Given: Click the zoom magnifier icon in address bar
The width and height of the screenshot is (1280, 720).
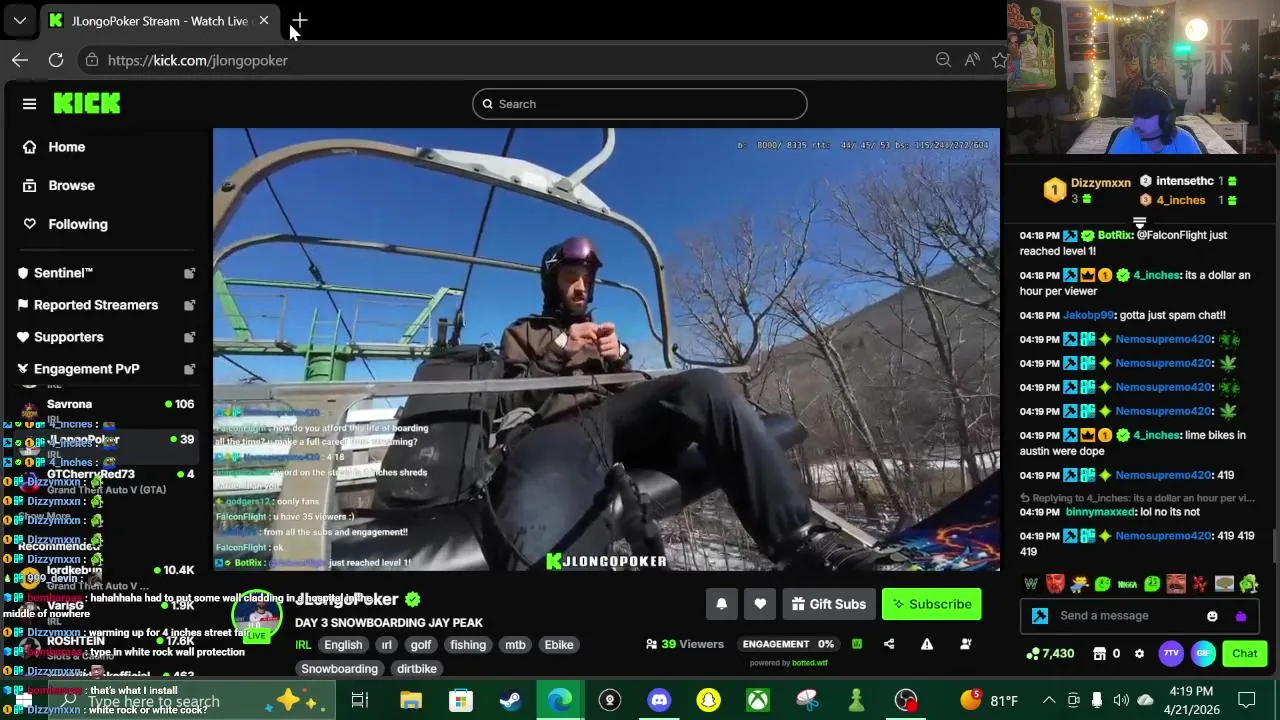Looking at the screenshot, I should (943, 60).
